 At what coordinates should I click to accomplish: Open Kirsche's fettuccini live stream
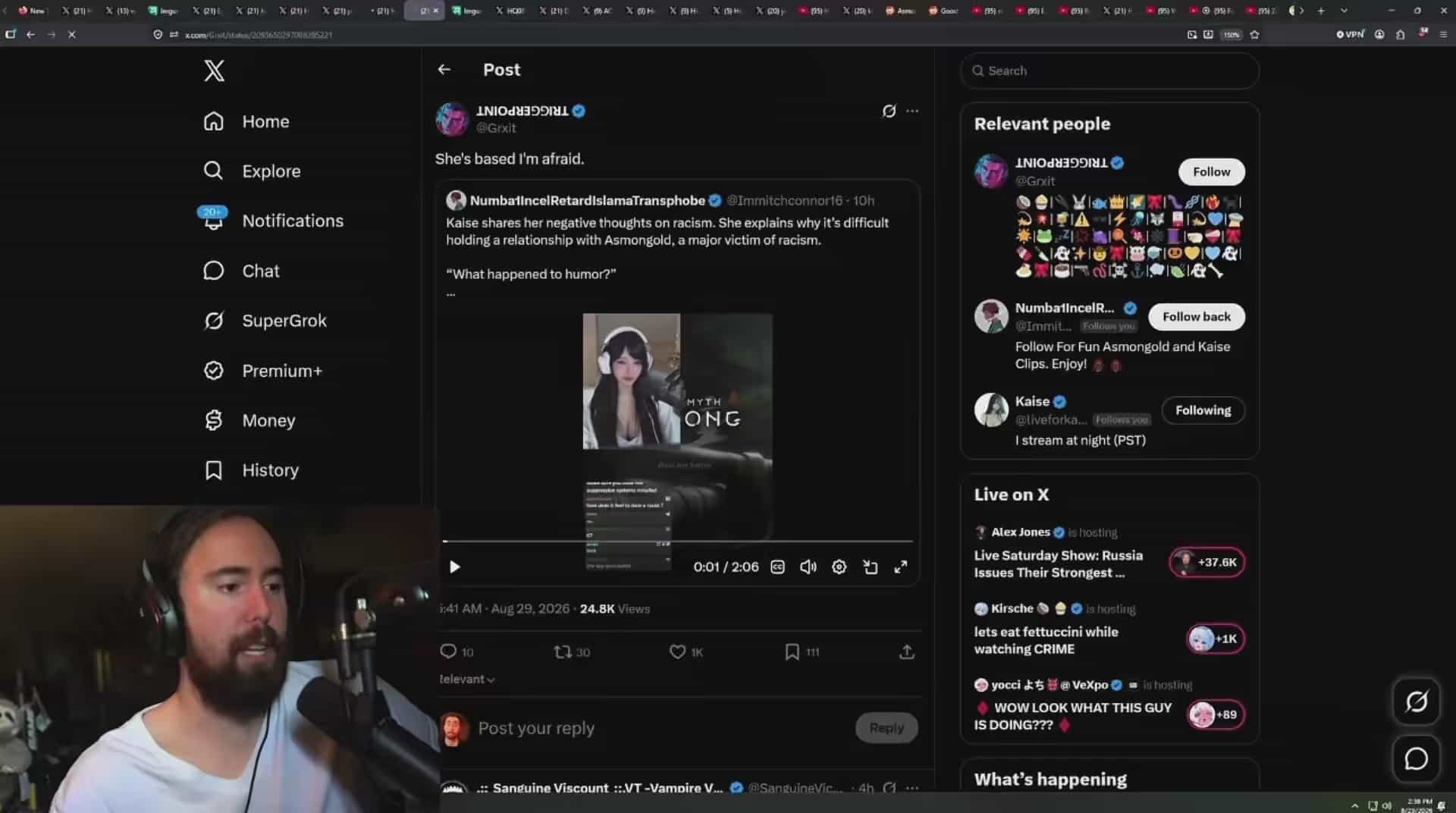coord(1046,641)
